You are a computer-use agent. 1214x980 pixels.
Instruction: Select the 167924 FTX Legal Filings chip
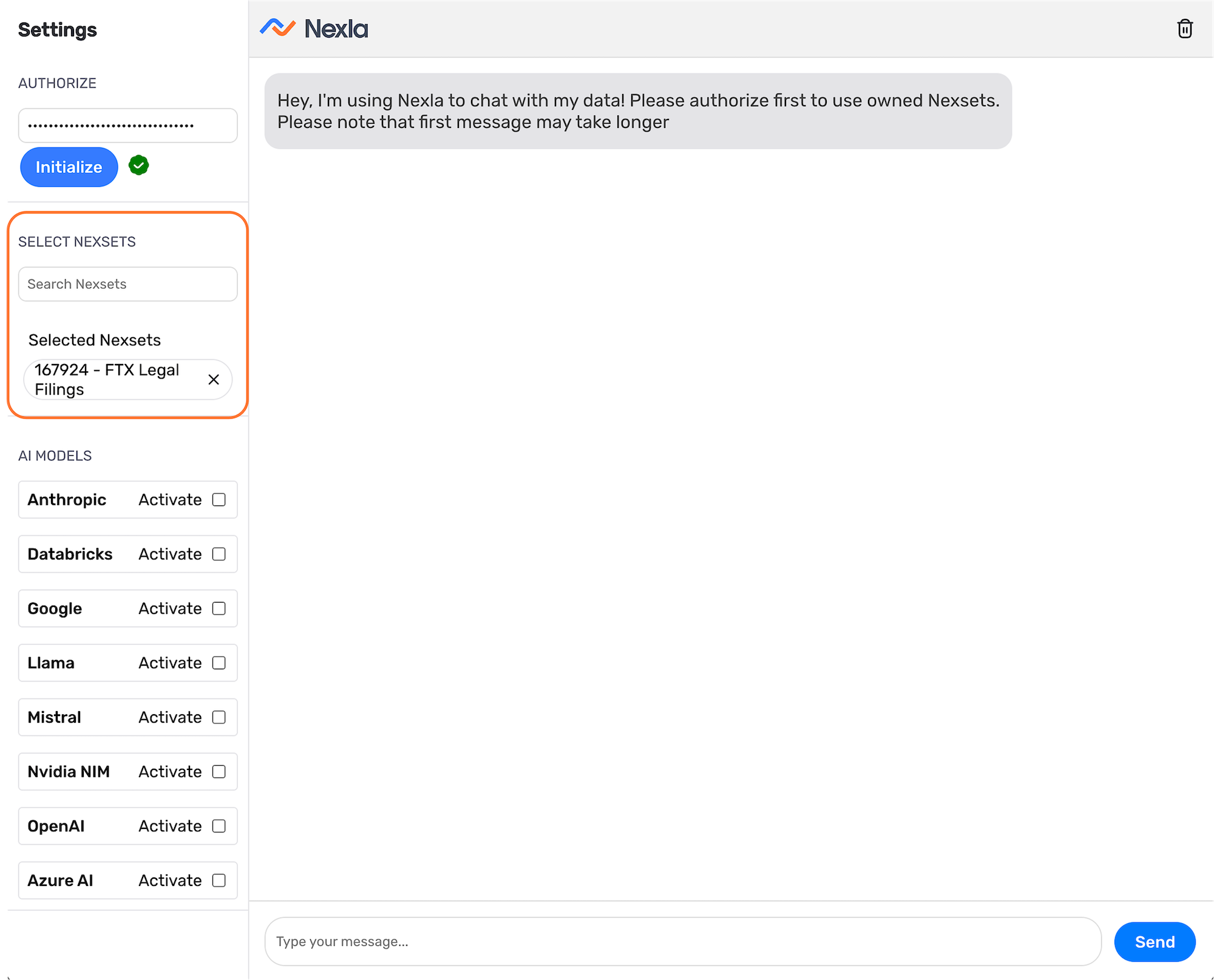tap(107, 380)
